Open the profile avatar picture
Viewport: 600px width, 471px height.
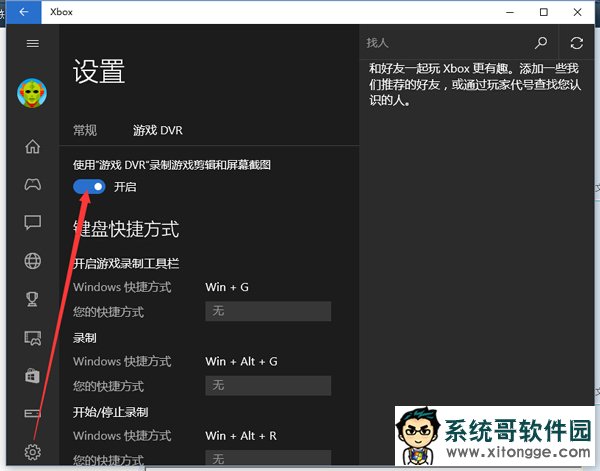[x=32, y=93]
